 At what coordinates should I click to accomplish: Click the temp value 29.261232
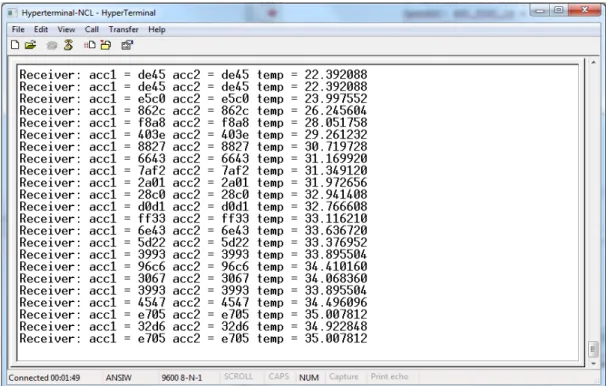point(335,134)
